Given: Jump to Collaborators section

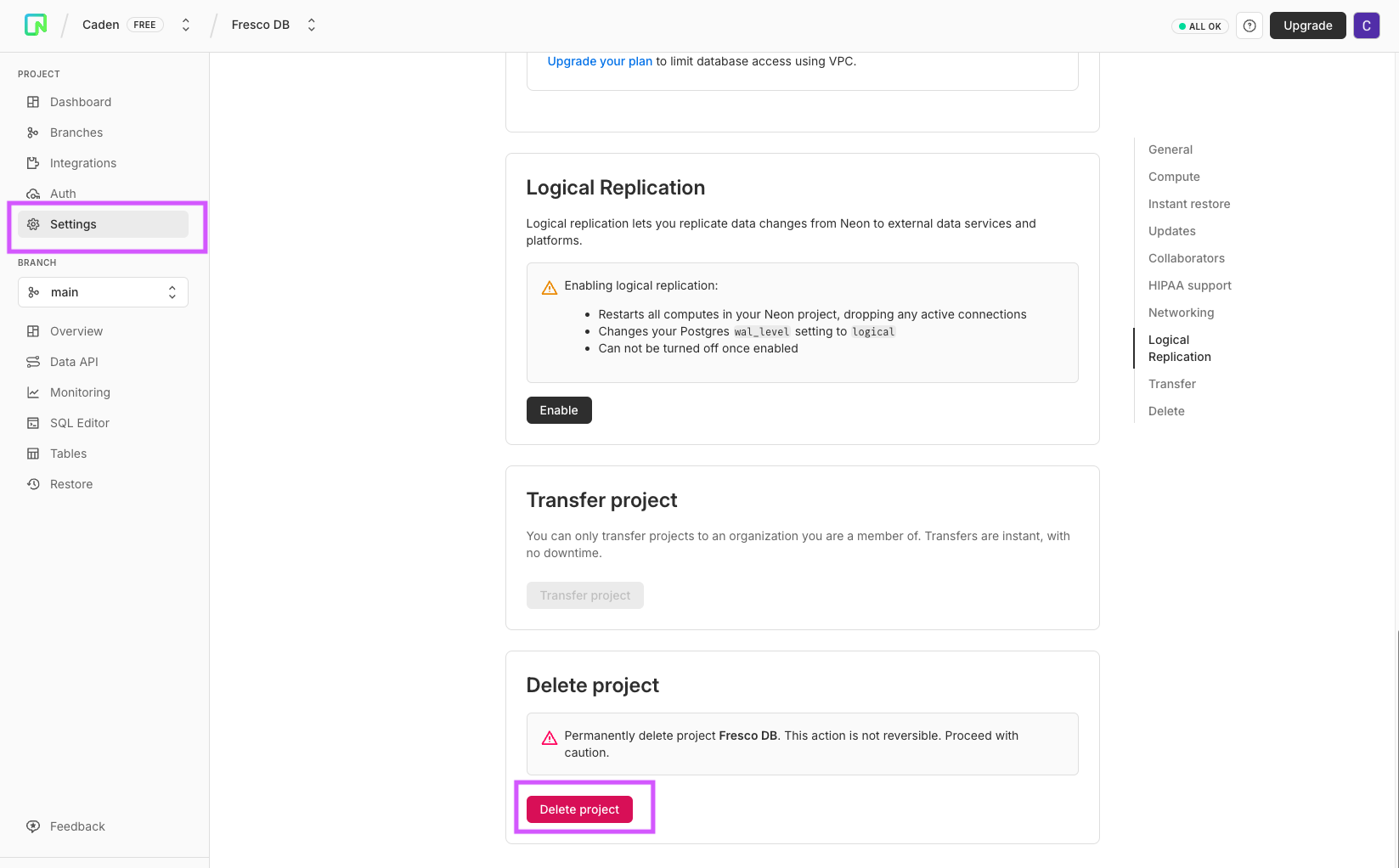Looking at the screenshot, I should tap(1186, 258).
